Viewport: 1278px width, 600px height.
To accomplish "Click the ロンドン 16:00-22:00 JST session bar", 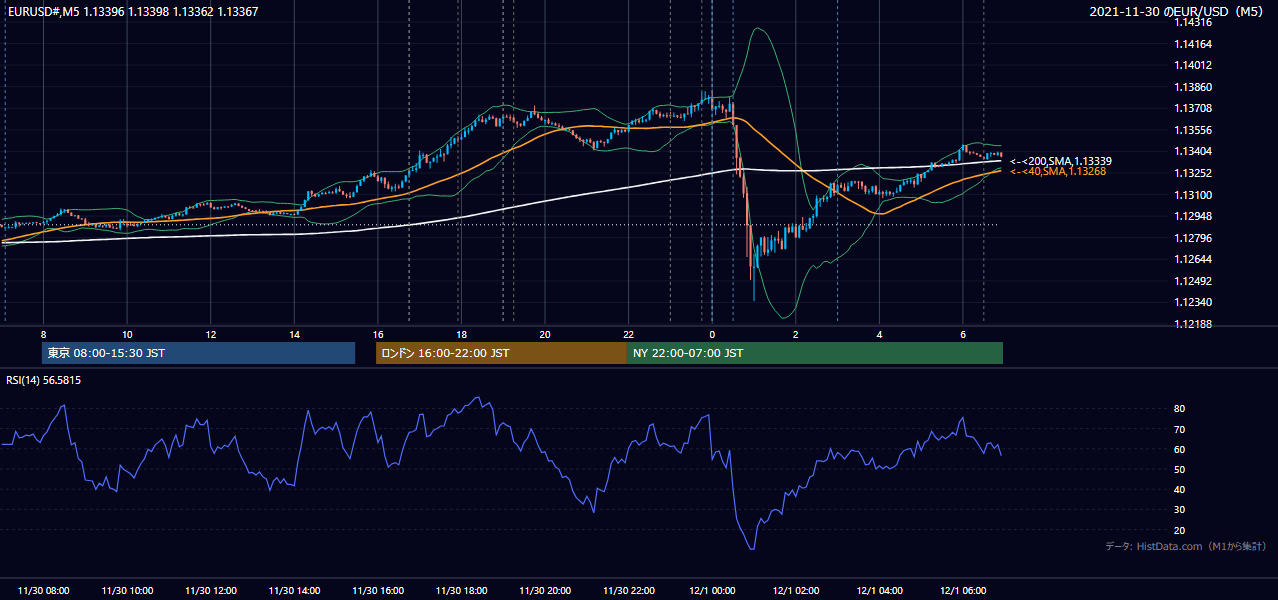I will pos(501,353).
